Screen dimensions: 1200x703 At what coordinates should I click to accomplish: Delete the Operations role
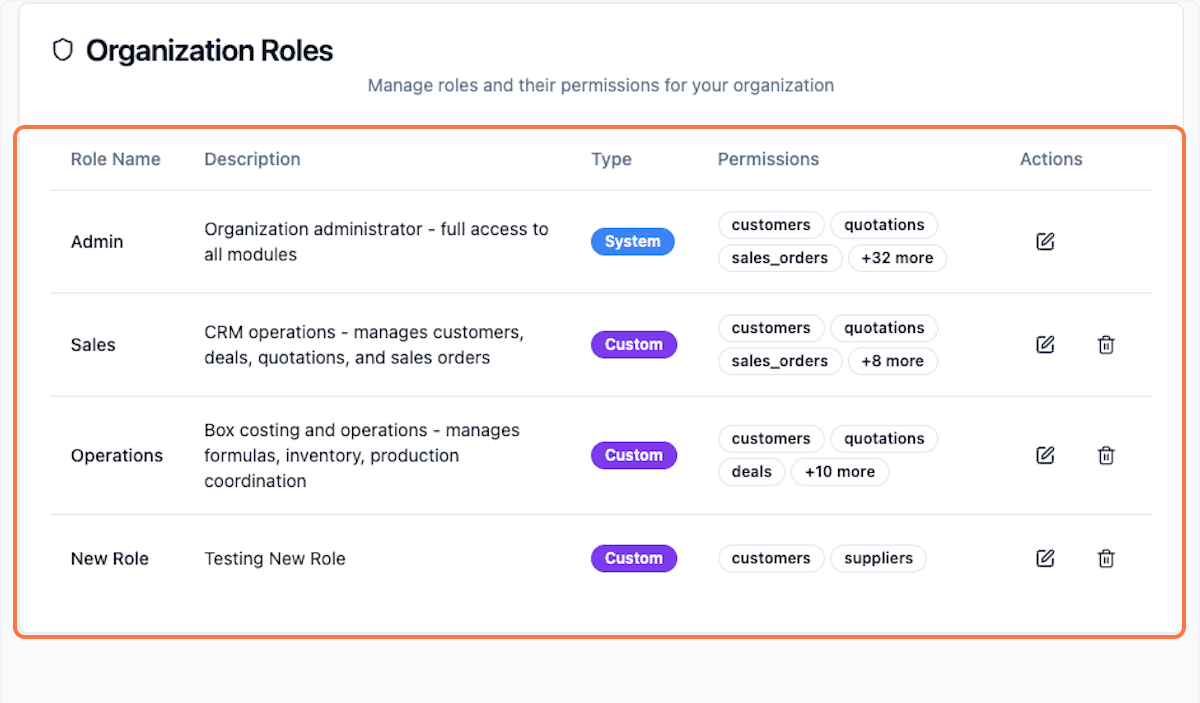1106,455
